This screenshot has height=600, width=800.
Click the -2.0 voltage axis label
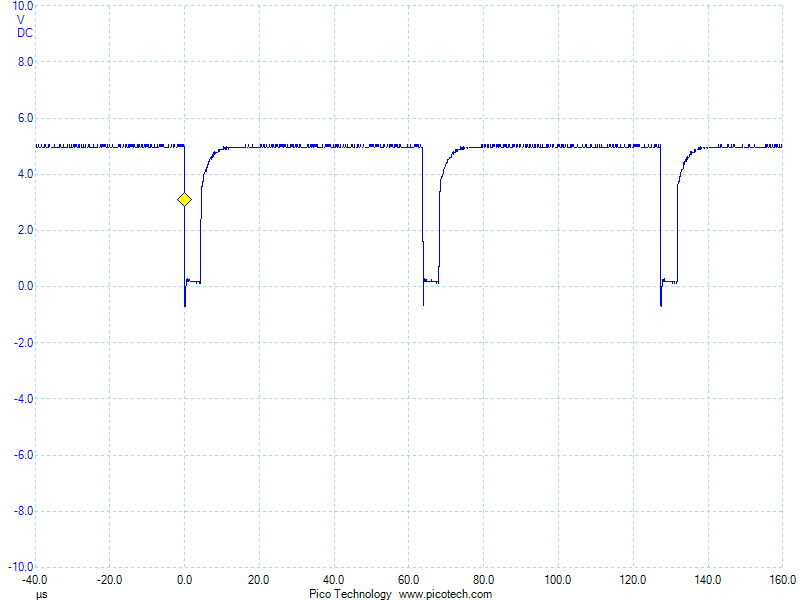pos(23,343)
